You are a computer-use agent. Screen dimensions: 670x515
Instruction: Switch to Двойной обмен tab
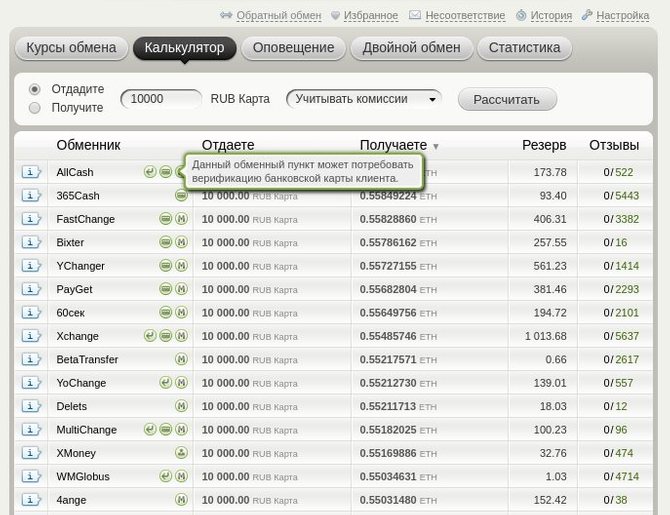411,47
